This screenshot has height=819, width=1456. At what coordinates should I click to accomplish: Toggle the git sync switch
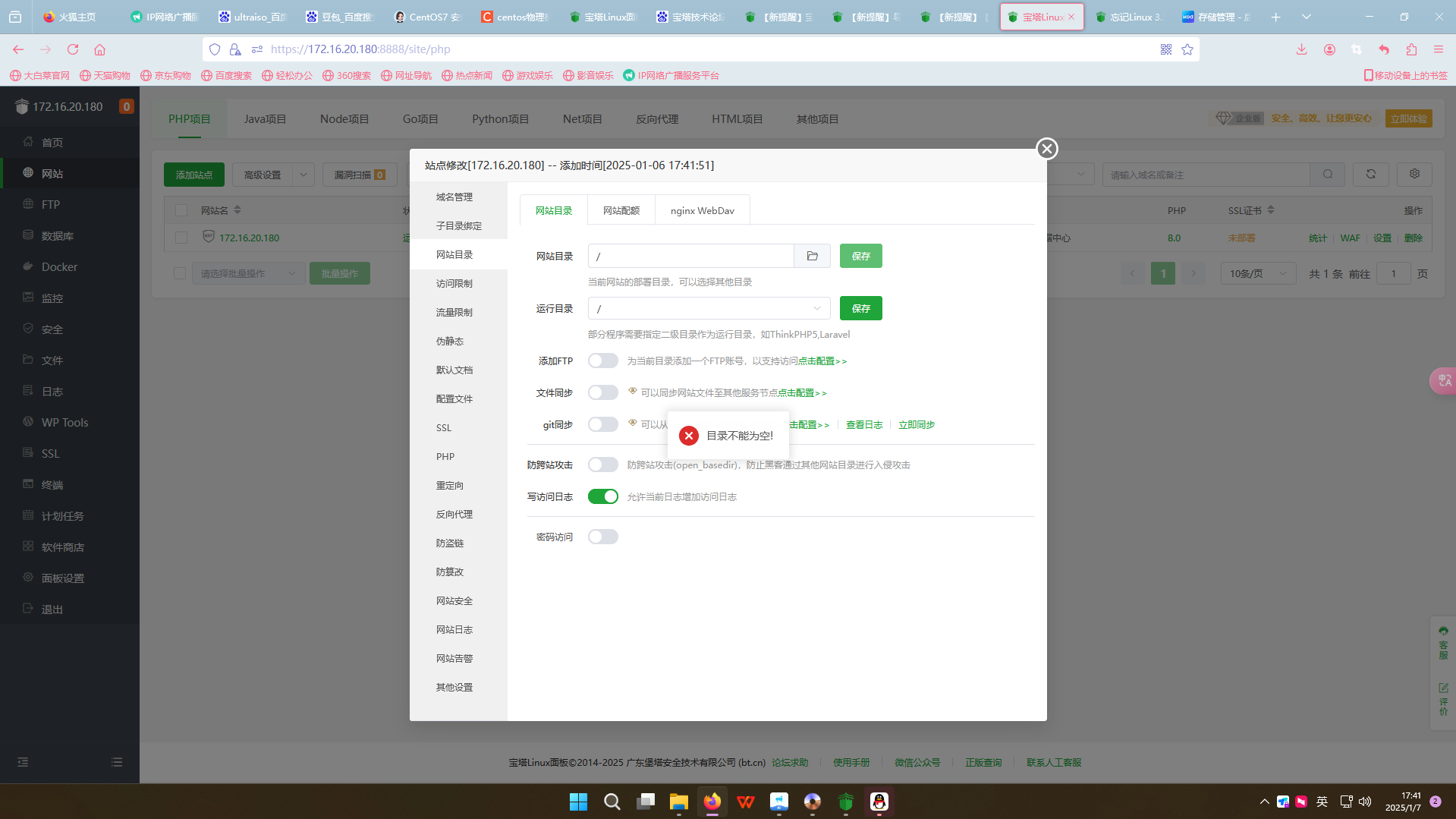(x=603, y=424)
